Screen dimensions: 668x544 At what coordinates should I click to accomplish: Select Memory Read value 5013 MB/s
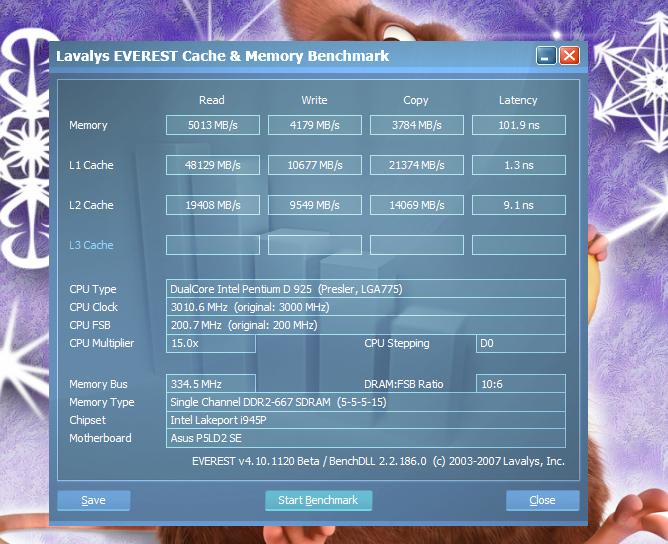(213, 125)
